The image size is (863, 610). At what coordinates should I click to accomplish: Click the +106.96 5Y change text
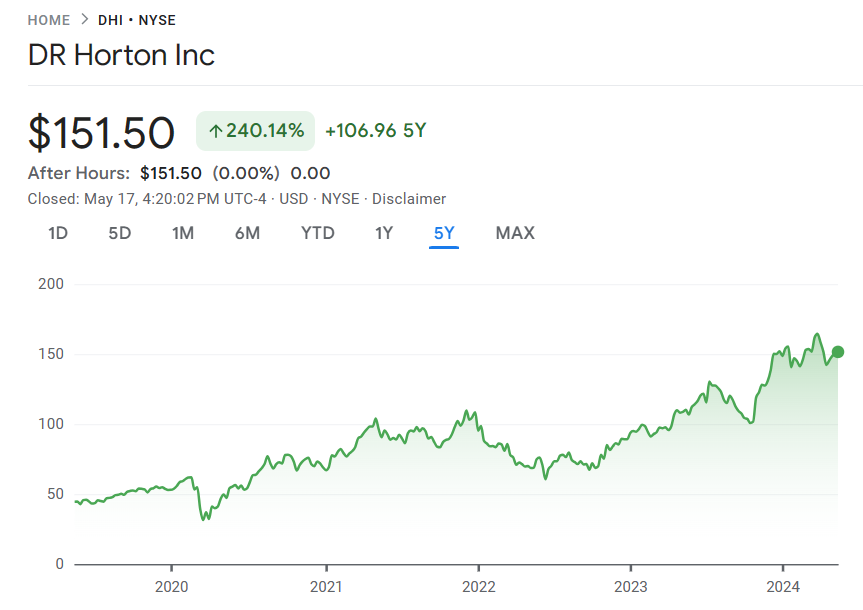pyautogui.click(x=376, y=131)
